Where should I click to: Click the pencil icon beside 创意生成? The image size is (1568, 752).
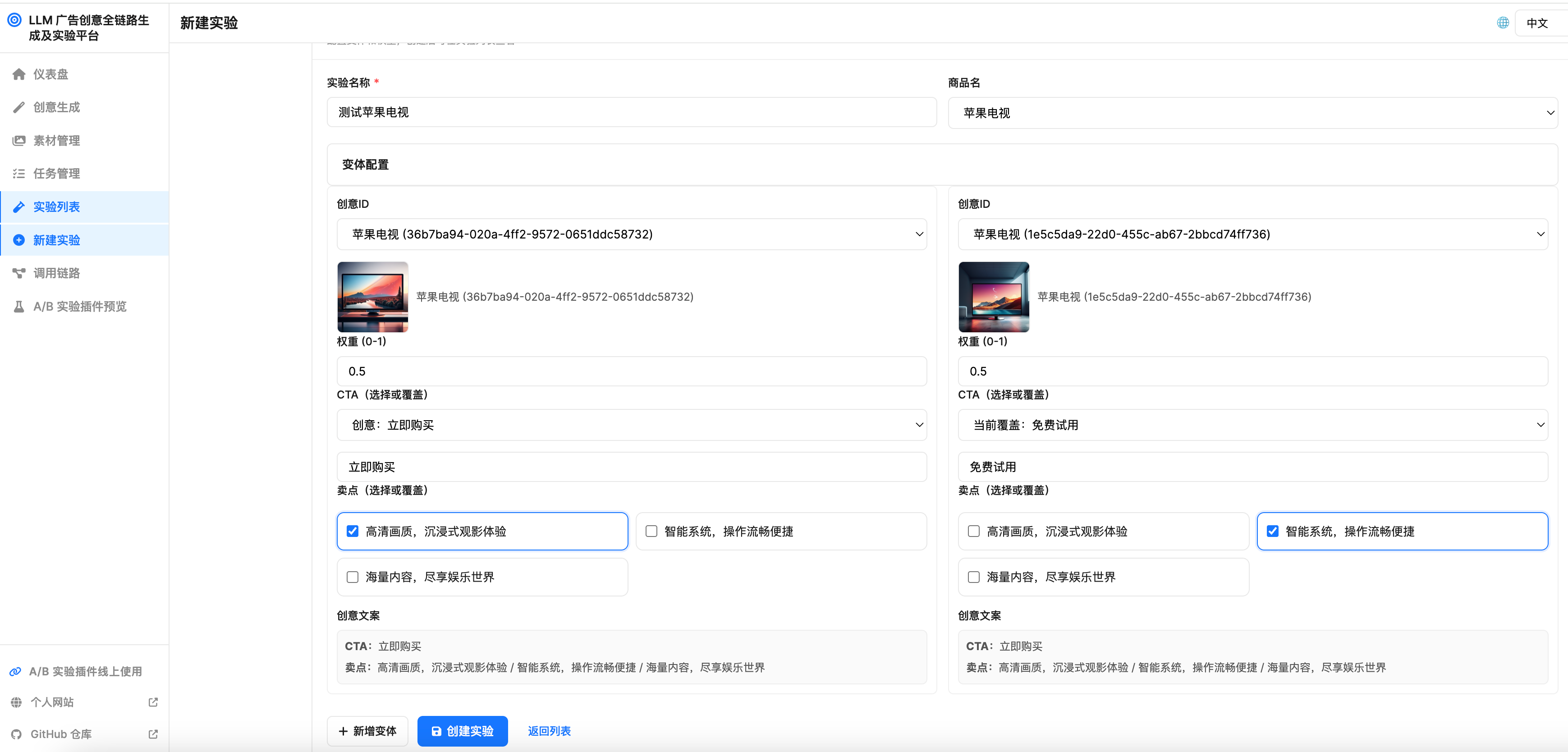[19, 107]
